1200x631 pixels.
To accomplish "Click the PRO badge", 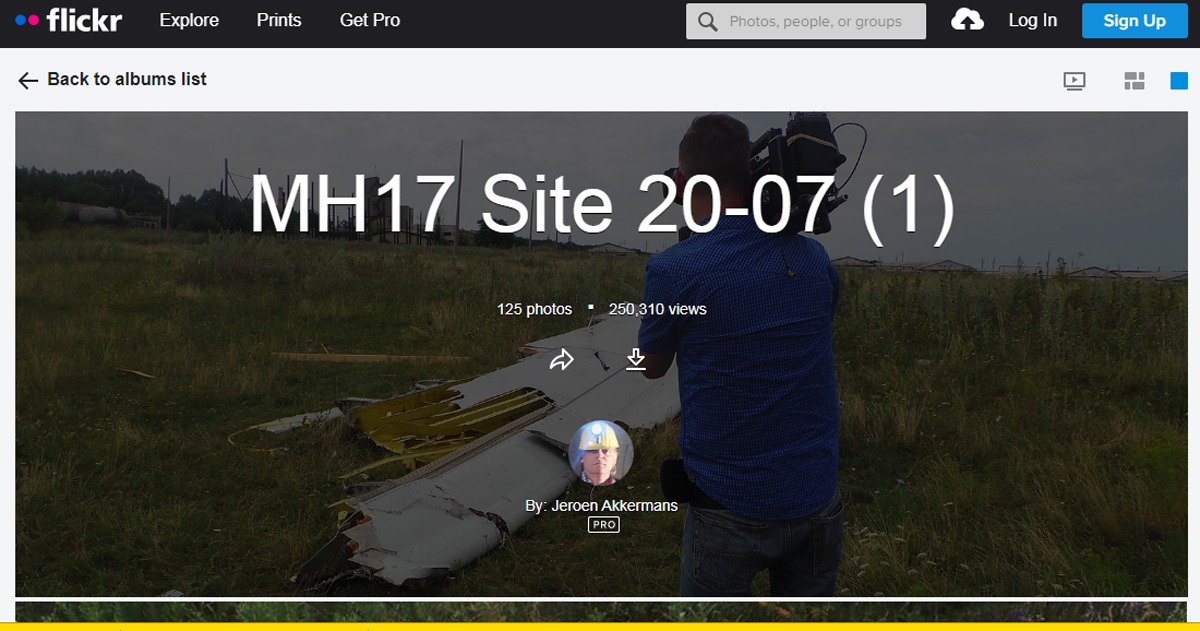I will 603,524.
